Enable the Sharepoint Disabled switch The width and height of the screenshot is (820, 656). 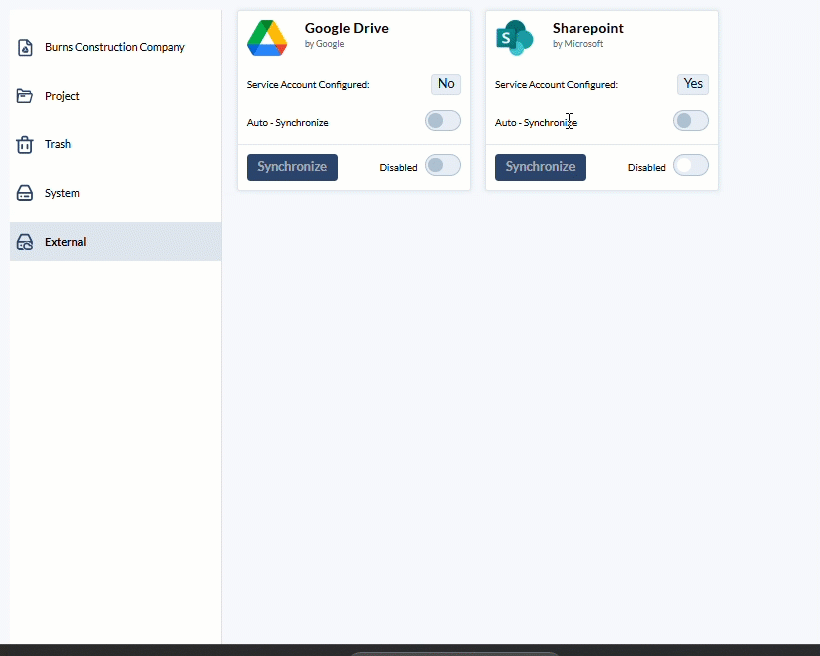691,165
